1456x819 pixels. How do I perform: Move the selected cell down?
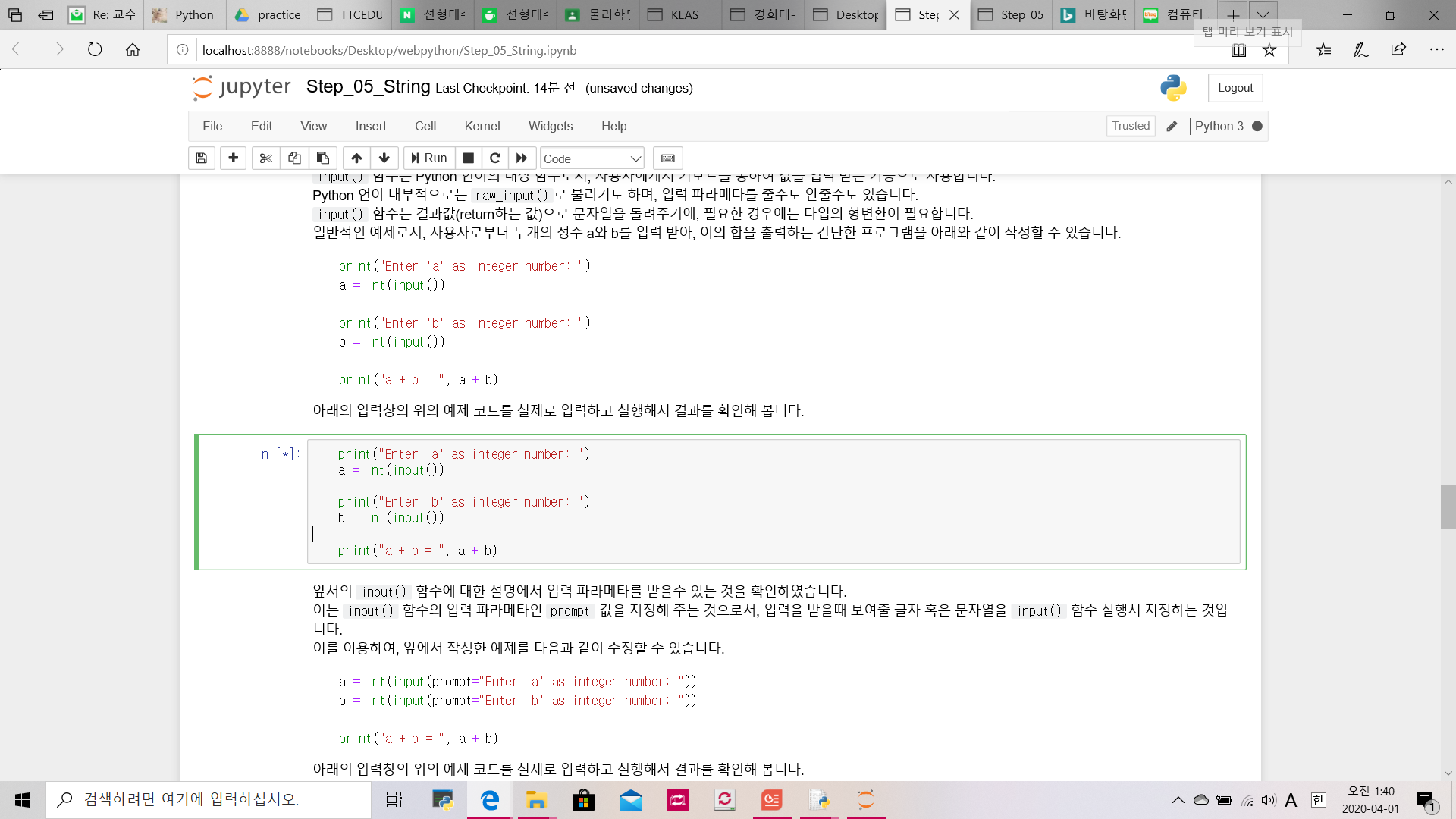(x=384, y=158)
